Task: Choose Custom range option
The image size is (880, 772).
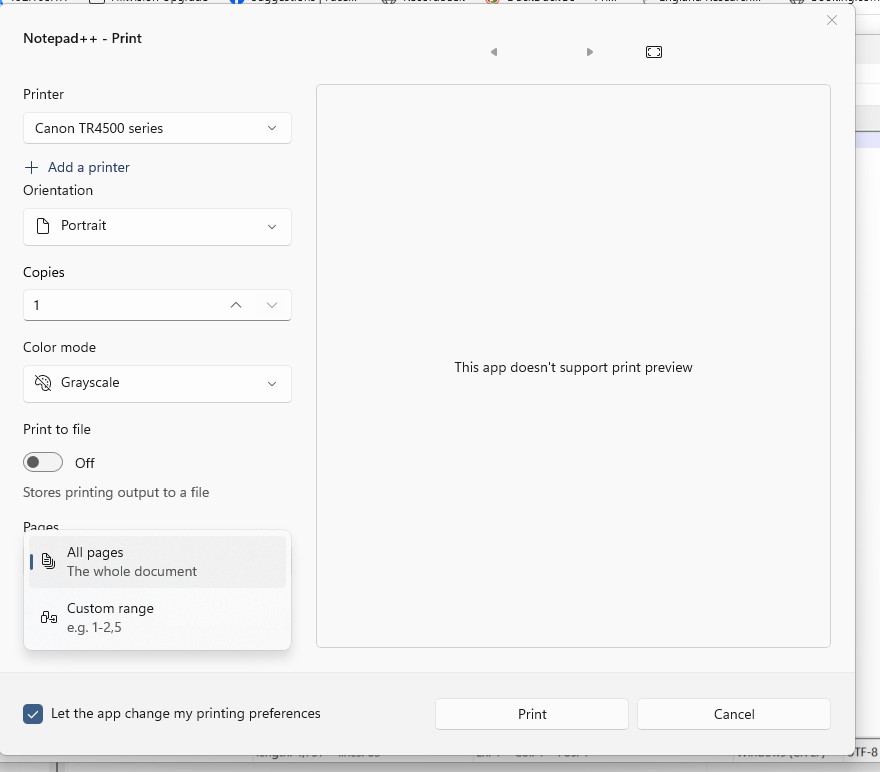Action: (157, 618)
